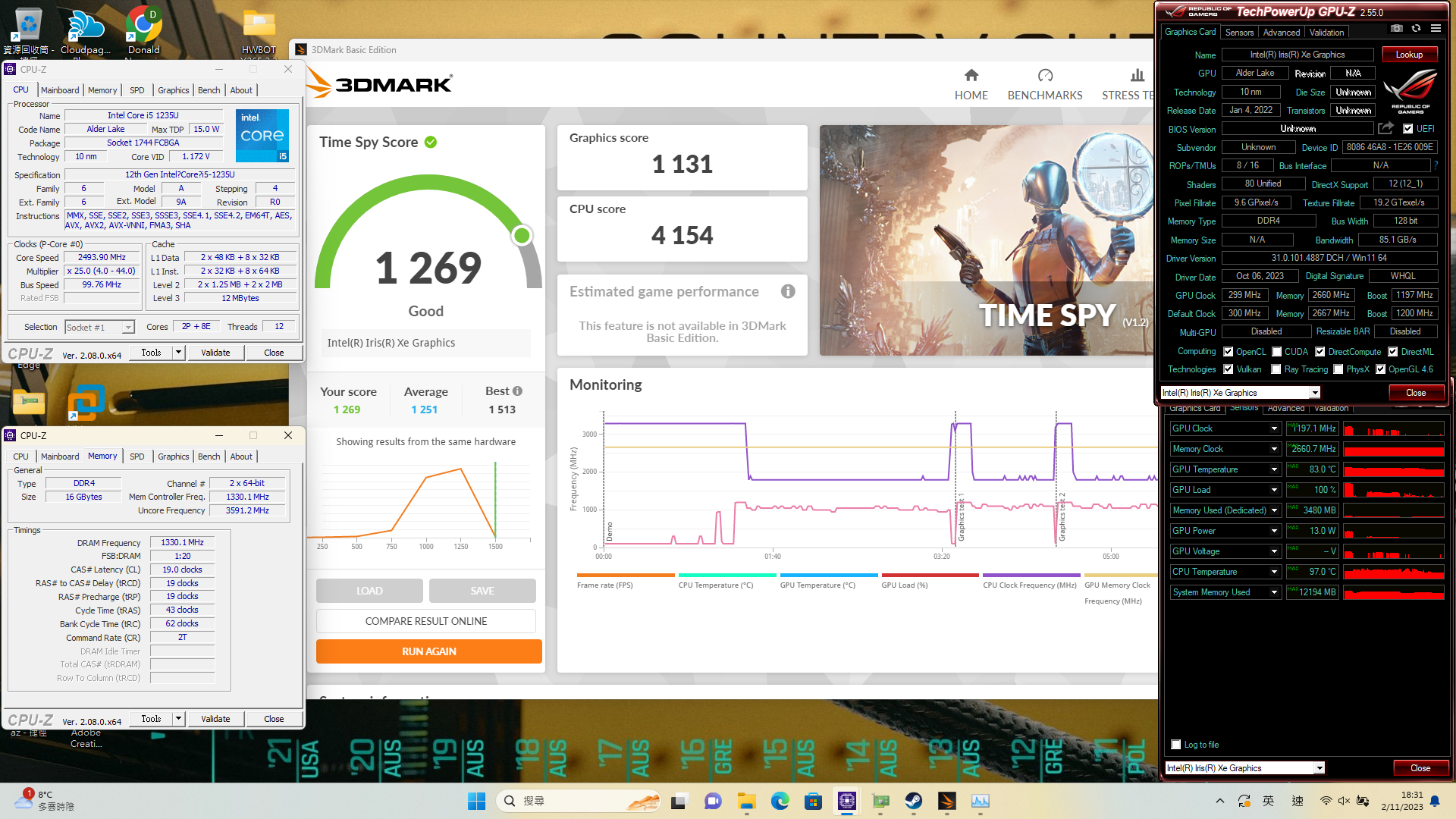This screenshot has width=1456, height=819.
Task: Toggle the UEFI checkbox in GPU-Z
Action: tap(1408, 129)
